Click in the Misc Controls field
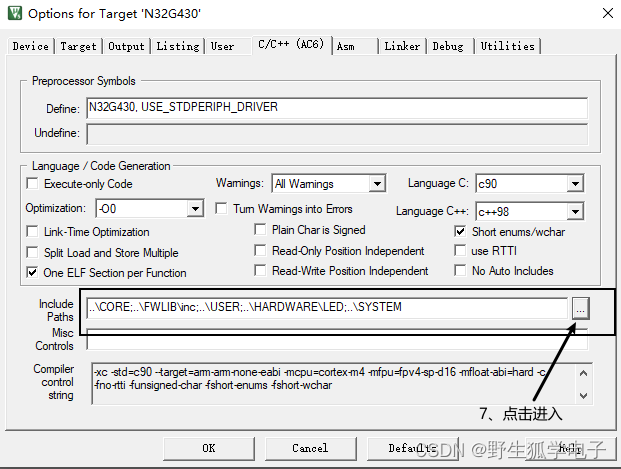Image resolution: width=621 pixels, height=469 pixels. tap(337, 339)
